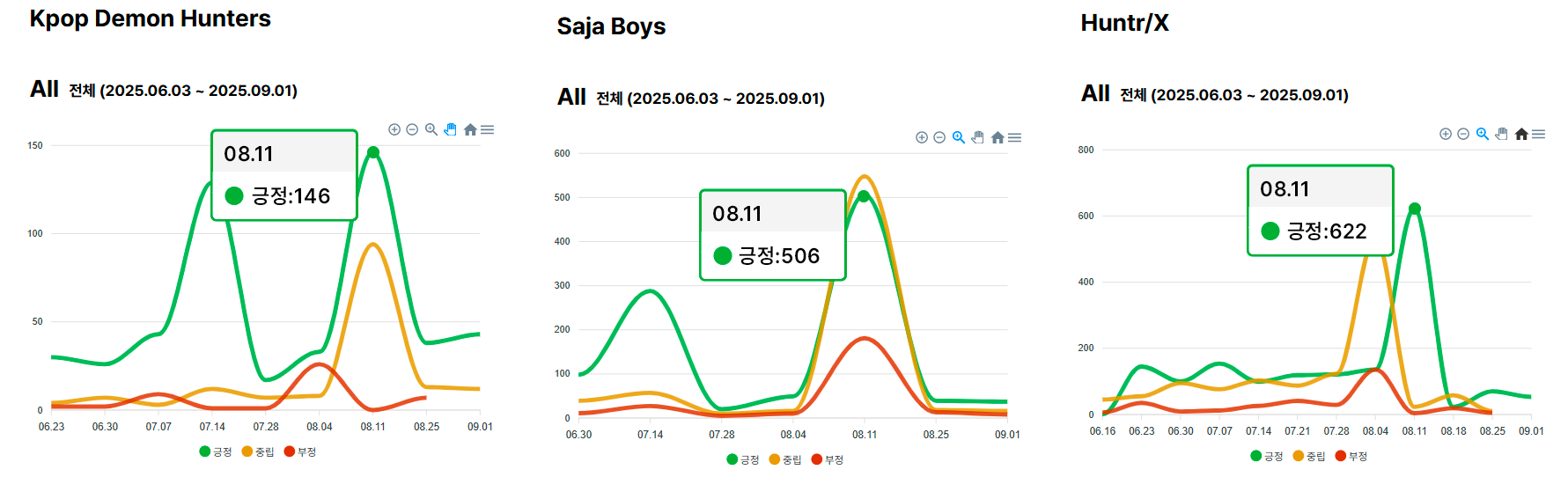The width and height of the screenshot is (1568, 477).
Task: Toggle 중립 legend label under Huntr/X chart
Action: (1309, 456)
